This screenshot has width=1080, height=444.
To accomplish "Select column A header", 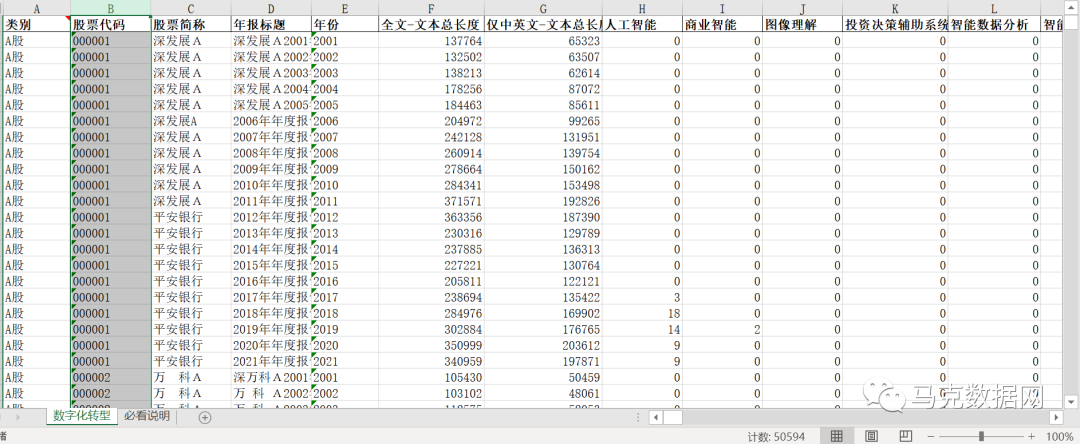I will tap(37, 8).
